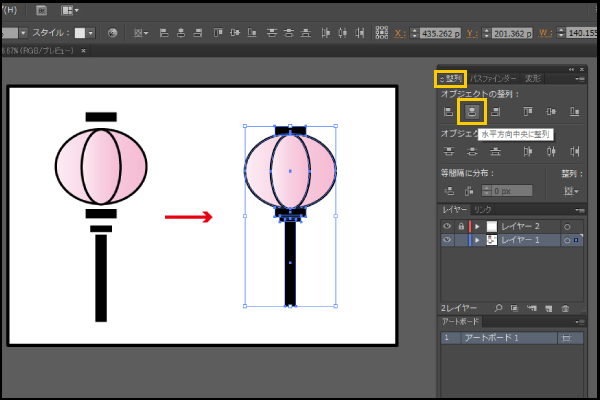Click horizontal align center icon in Align panel
The height and width of the screenshot is (400, 600).
[470, 112]
